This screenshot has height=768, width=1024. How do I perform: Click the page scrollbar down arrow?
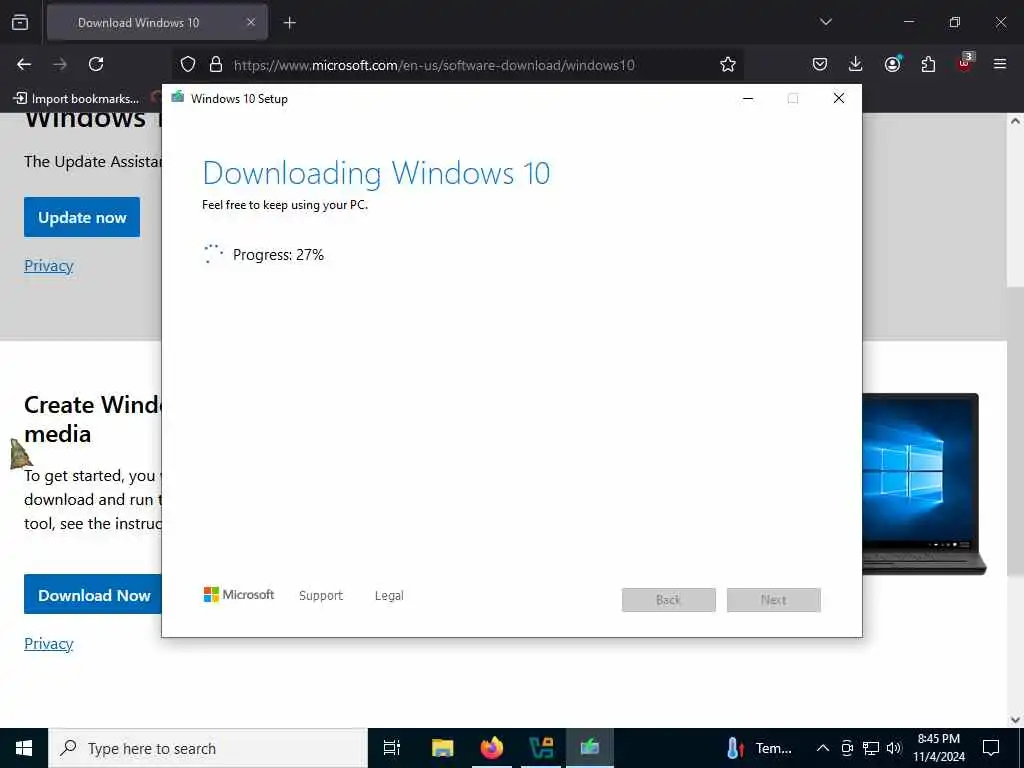(x=1015, y=720)
